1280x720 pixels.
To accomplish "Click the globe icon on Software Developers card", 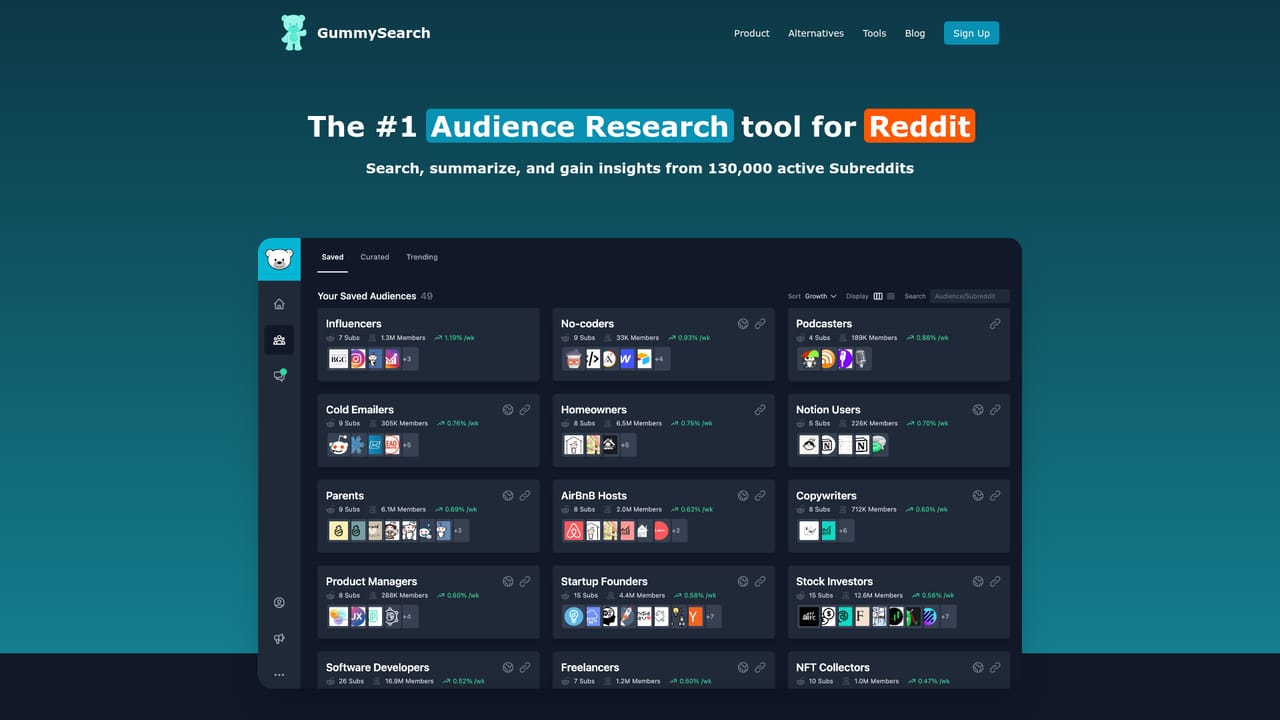I will click(508, 668).
